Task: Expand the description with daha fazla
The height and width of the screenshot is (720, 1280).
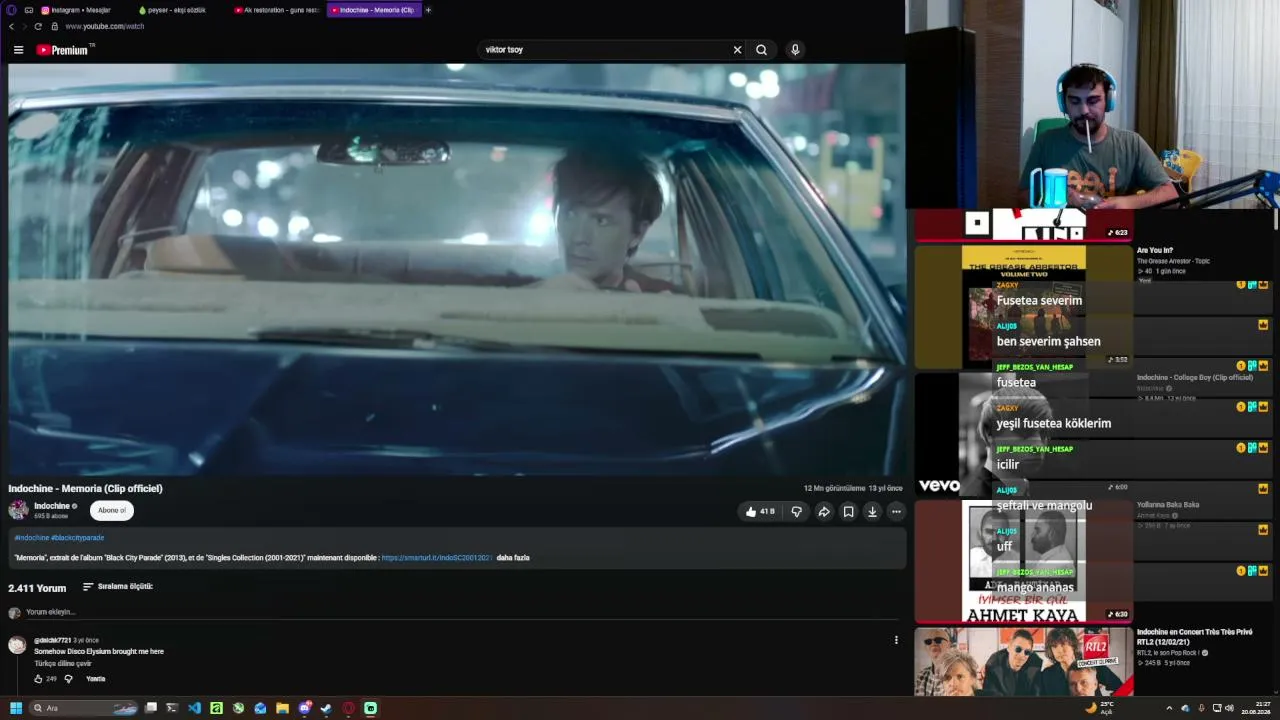Action: (513, 558)
